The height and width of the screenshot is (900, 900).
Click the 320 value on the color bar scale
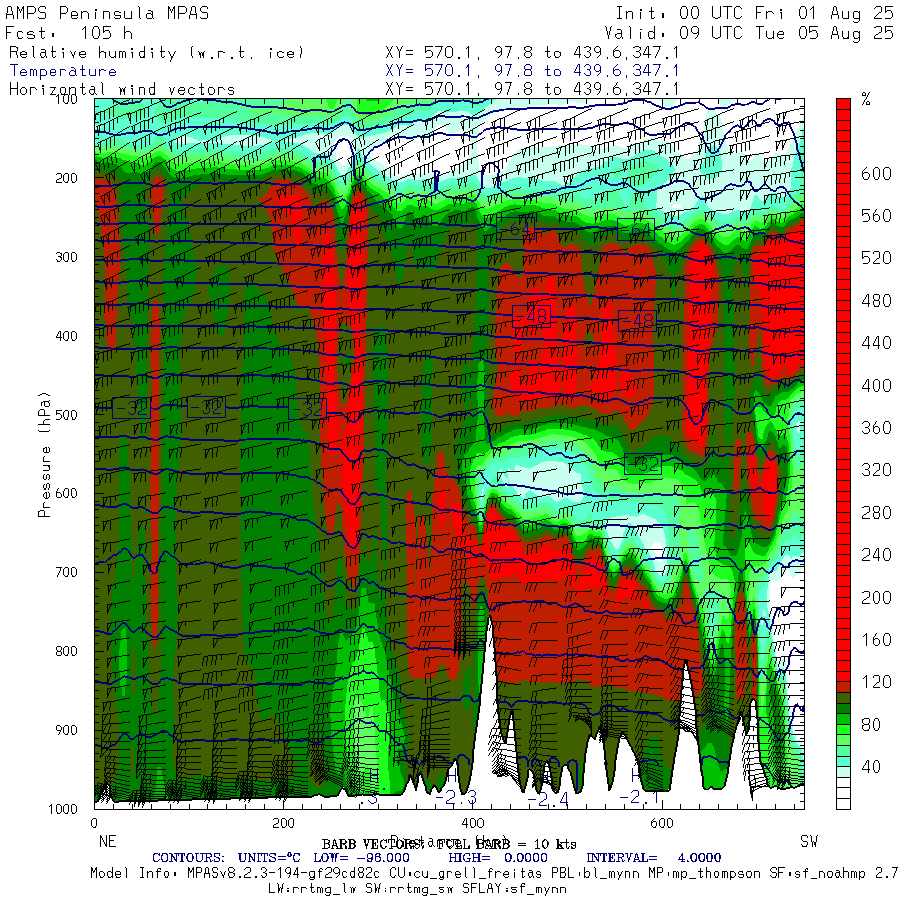pos(876,470)
